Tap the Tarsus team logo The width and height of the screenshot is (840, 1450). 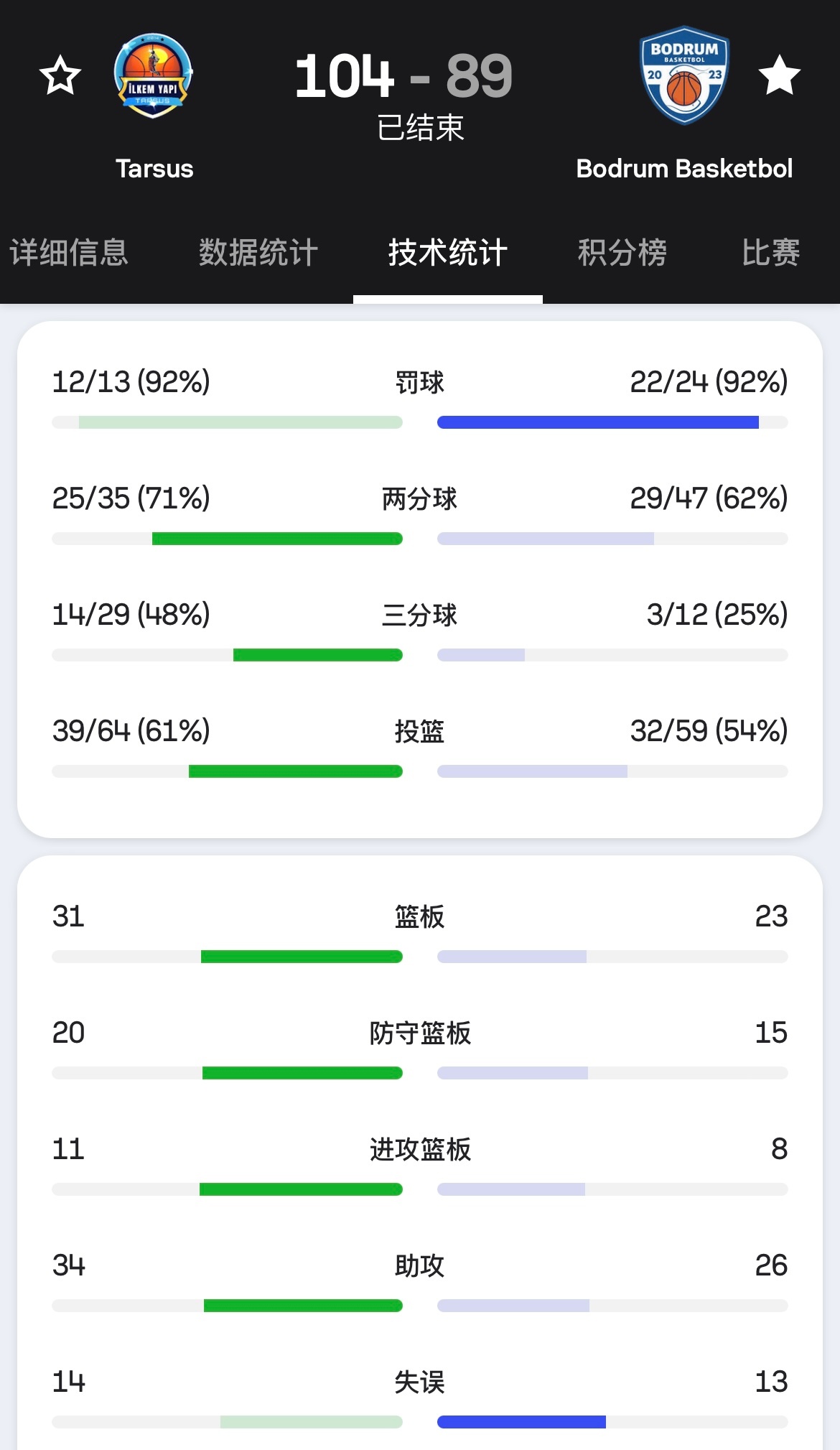[153, 75]
